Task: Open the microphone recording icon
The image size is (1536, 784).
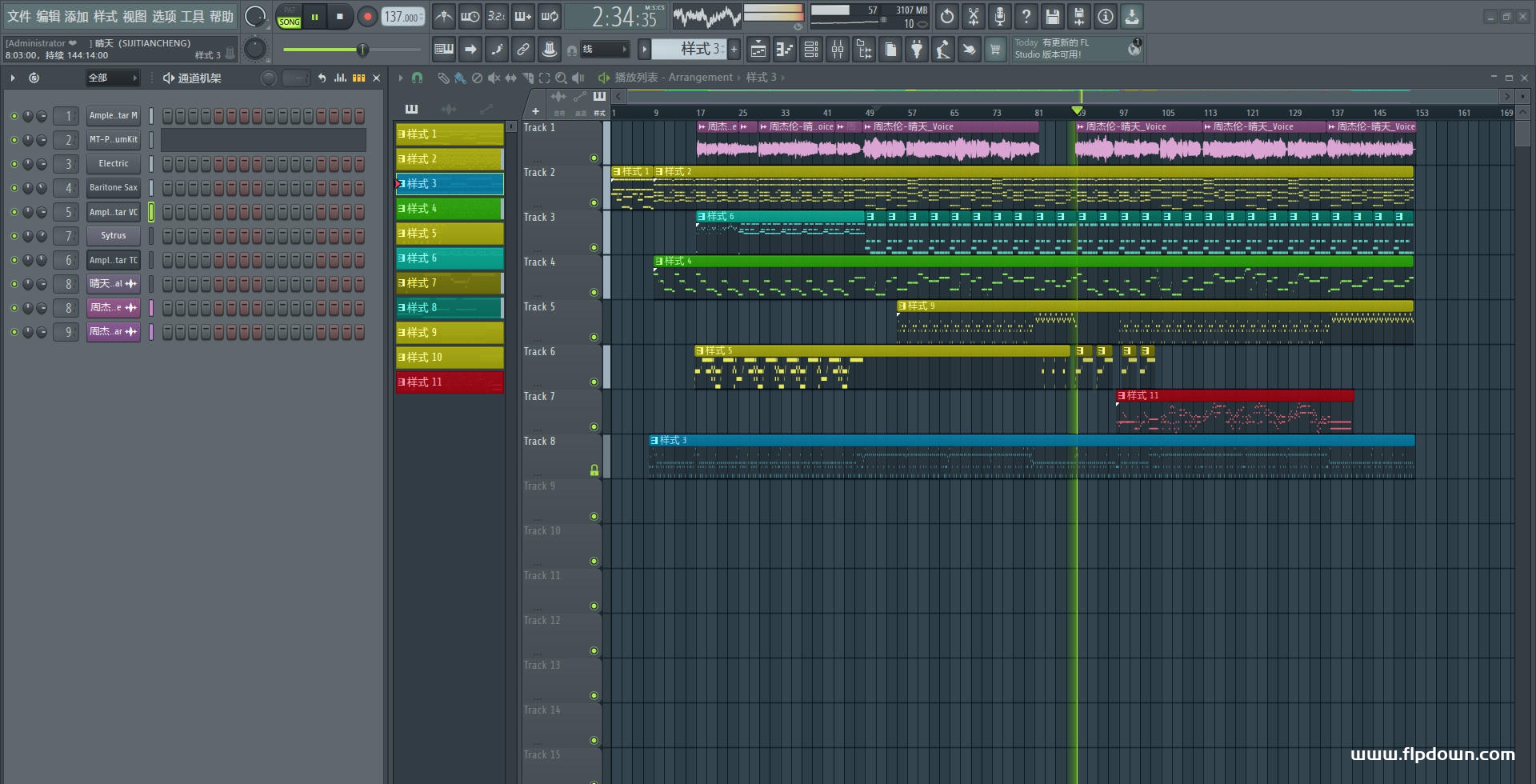Action: [1000, 16]
